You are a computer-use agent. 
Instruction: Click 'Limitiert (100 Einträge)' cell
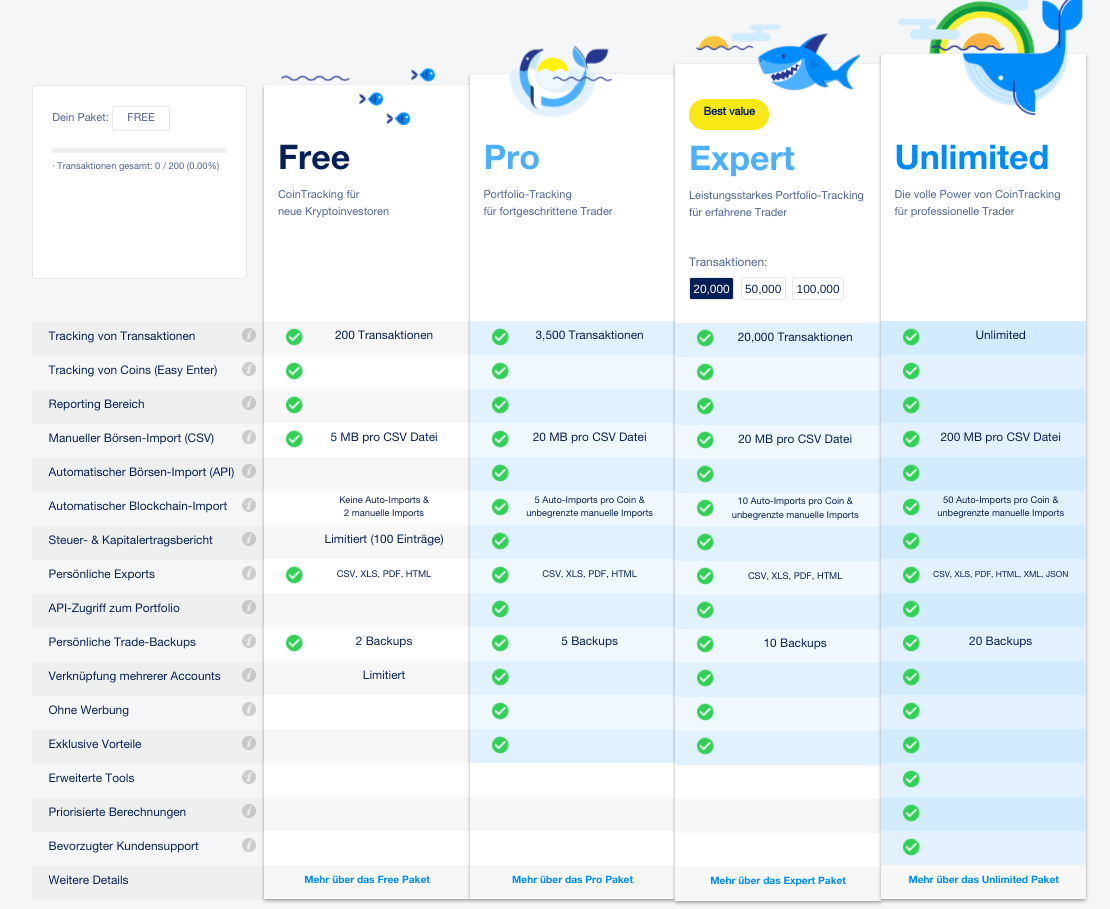click(384, 539)
